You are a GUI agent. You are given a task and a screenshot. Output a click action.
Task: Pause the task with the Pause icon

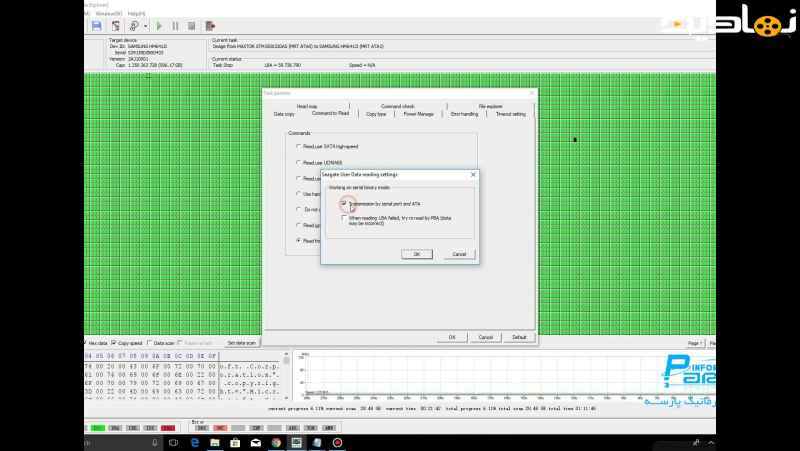175,26
